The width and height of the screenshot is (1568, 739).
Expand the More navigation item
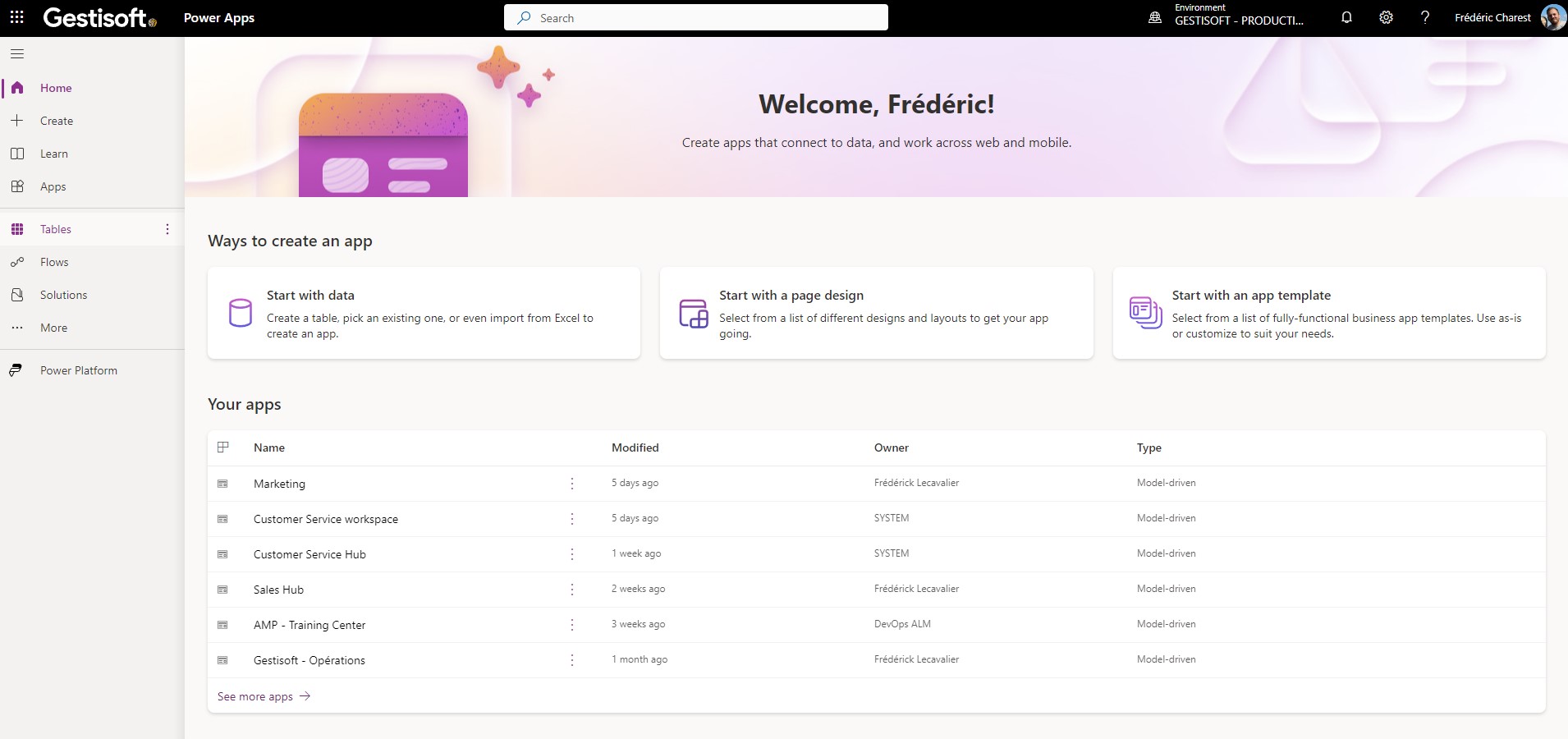pos(92,328)
